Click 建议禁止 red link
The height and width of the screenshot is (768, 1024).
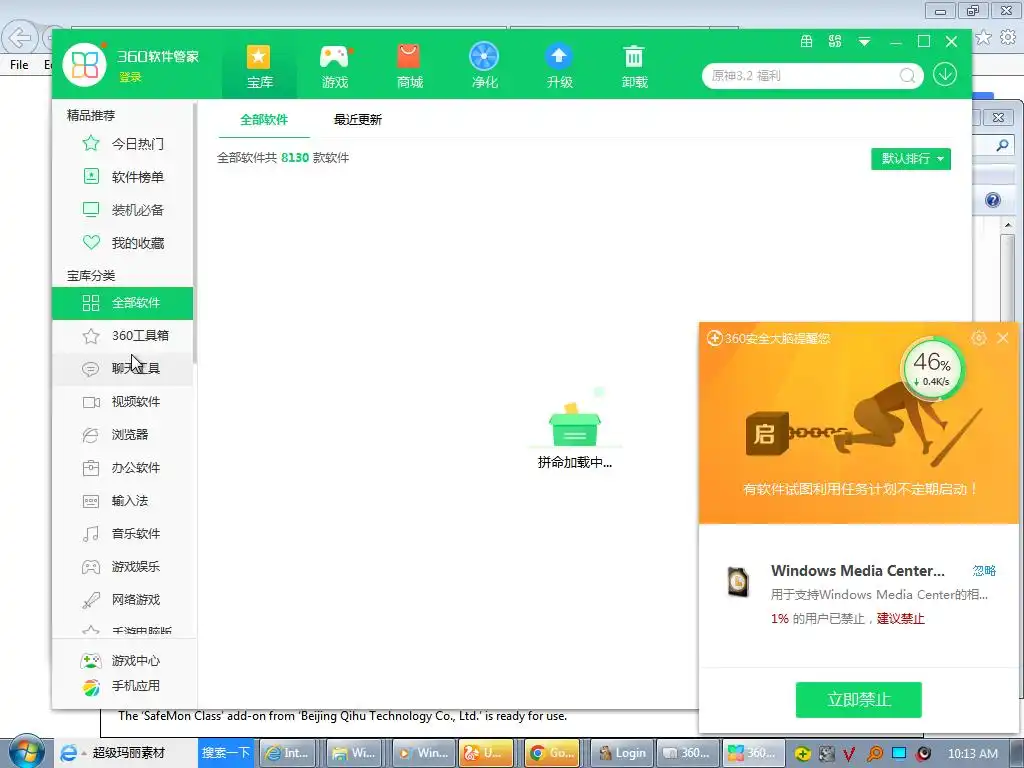(x=900, y=618)
